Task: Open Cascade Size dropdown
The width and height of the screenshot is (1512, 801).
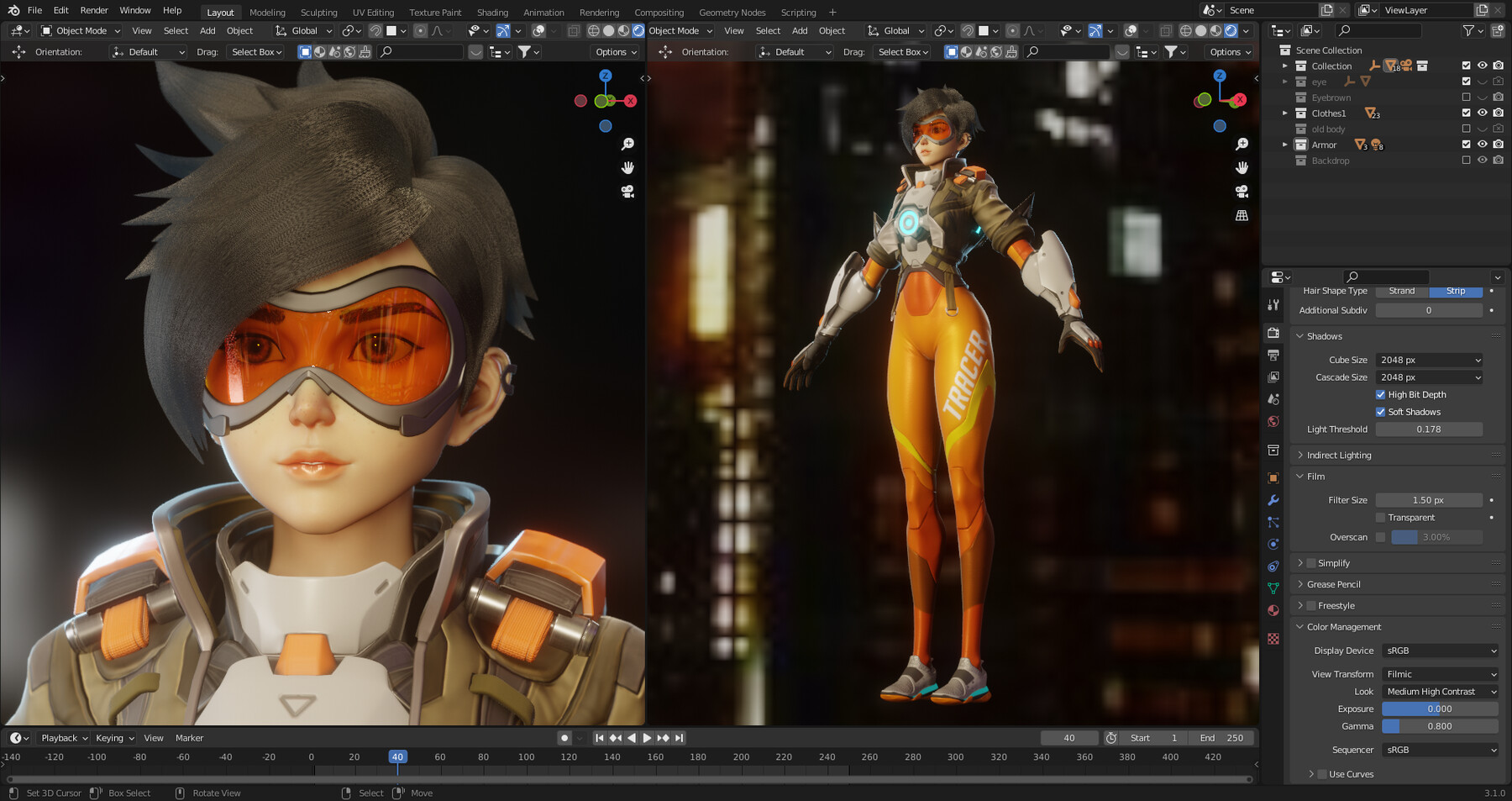Action: (x=1429, y=377)
